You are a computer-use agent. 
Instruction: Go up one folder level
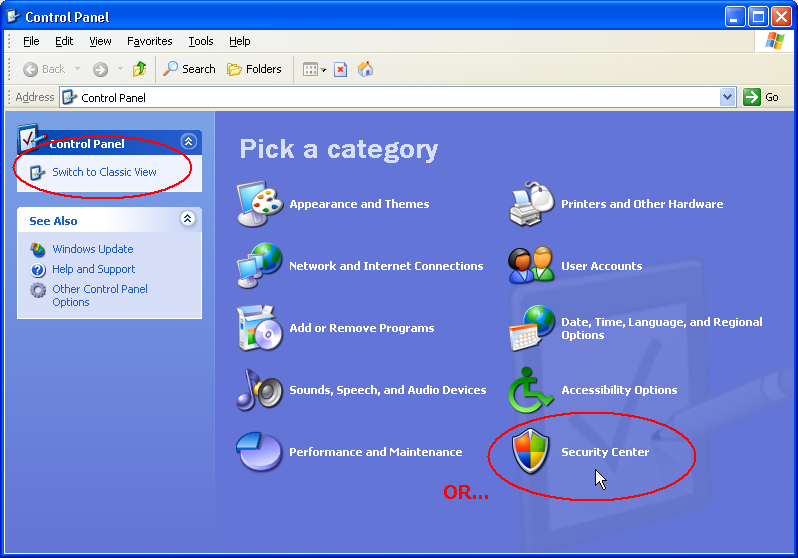pyautogui.click(x=139, y=69)
